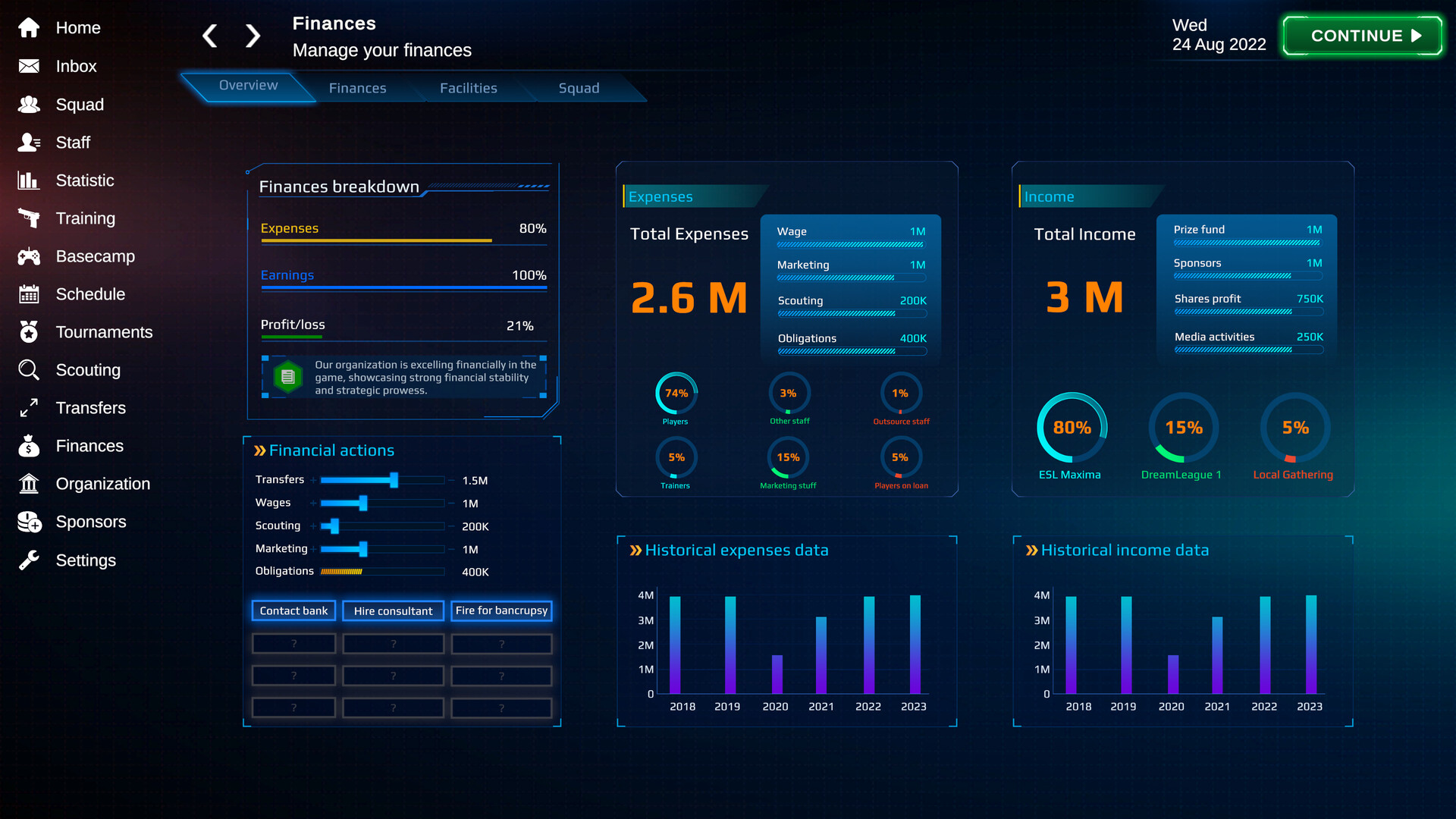This screenshot has width=1456, height=819.
Task: Click the 2020 bar in Historical expenses chart
Action: [x=777, y=674]
